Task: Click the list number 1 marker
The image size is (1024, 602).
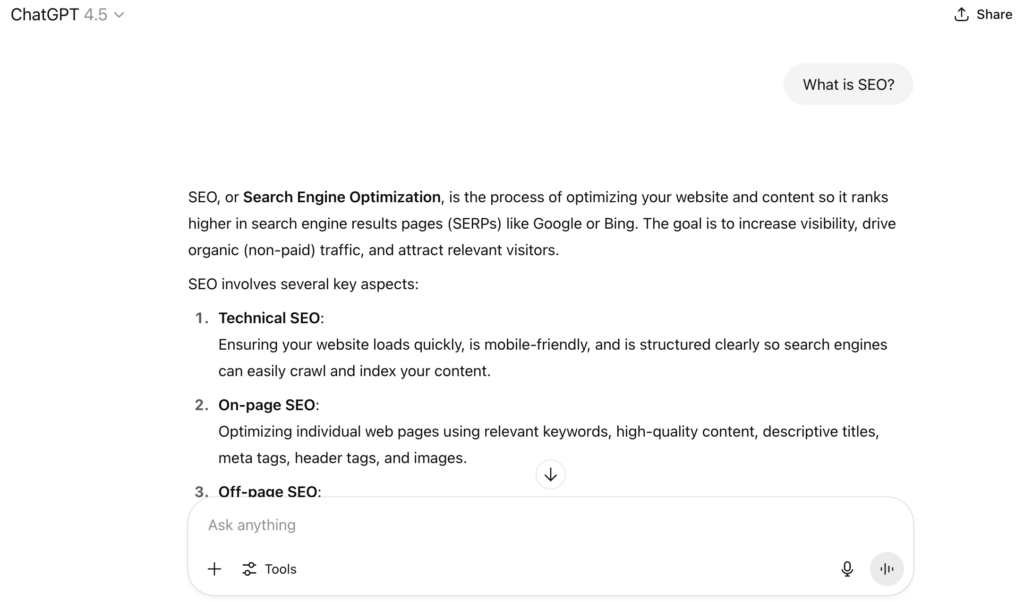Action: 200,318
